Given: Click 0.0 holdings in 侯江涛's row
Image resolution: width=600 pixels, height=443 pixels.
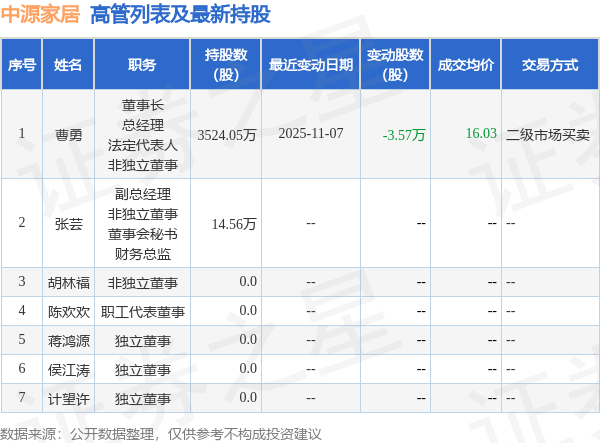Looking at the screenshot, I should [248, 369].
